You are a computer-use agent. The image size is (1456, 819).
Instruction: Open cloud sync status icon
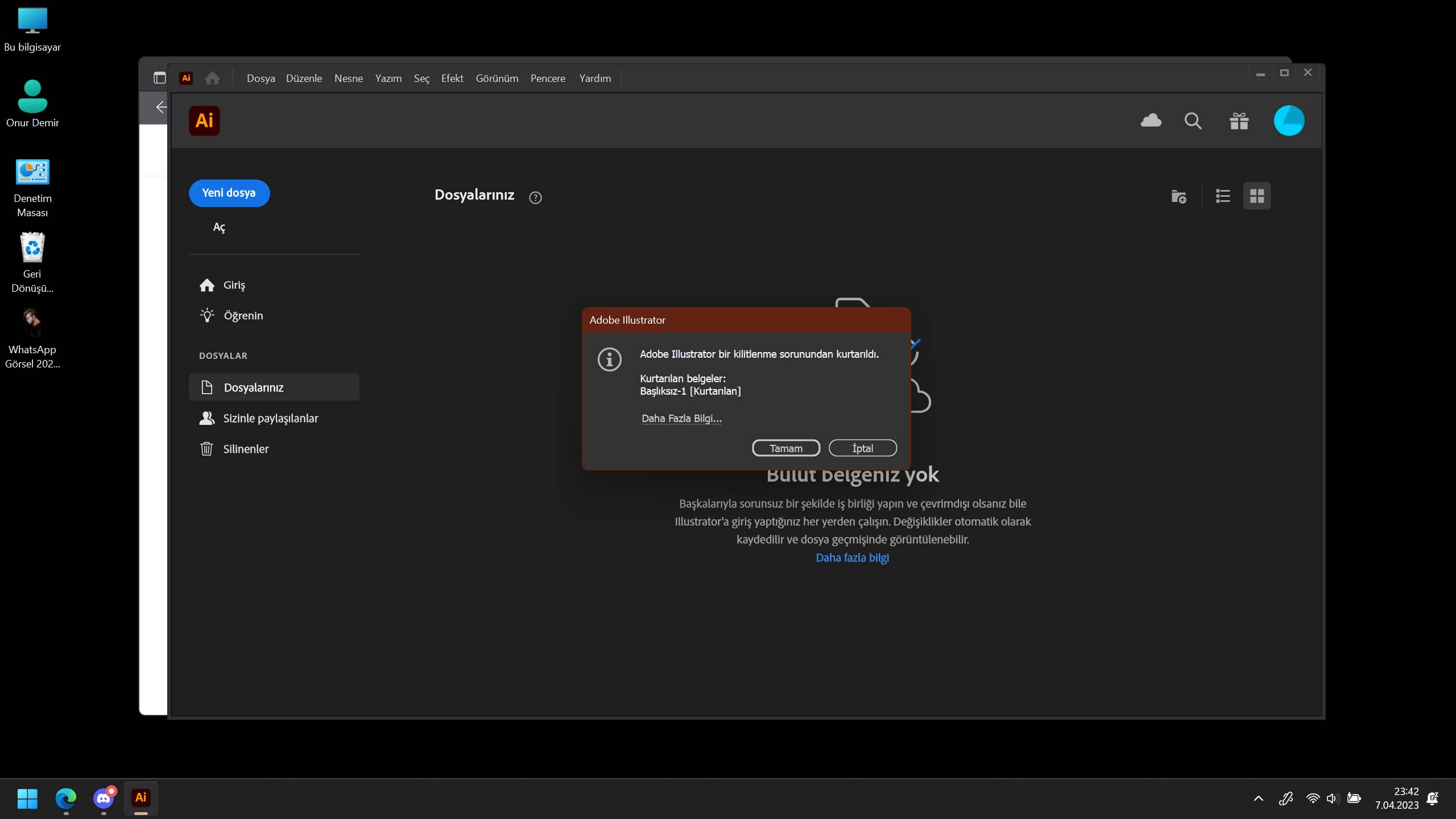coord(1151,121)
